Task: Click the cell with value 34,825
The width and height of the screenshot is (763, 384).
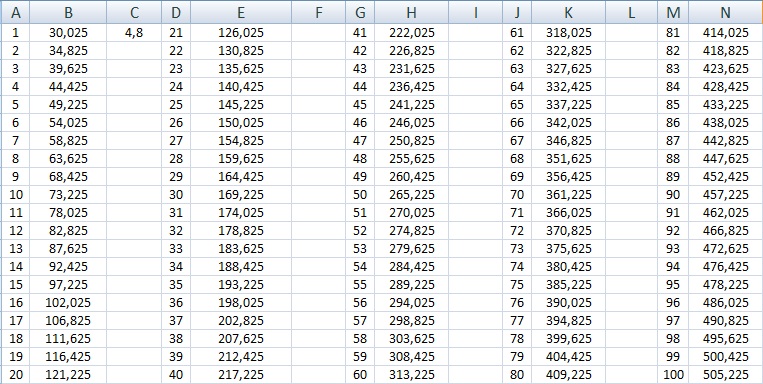Action: point(68,51)
